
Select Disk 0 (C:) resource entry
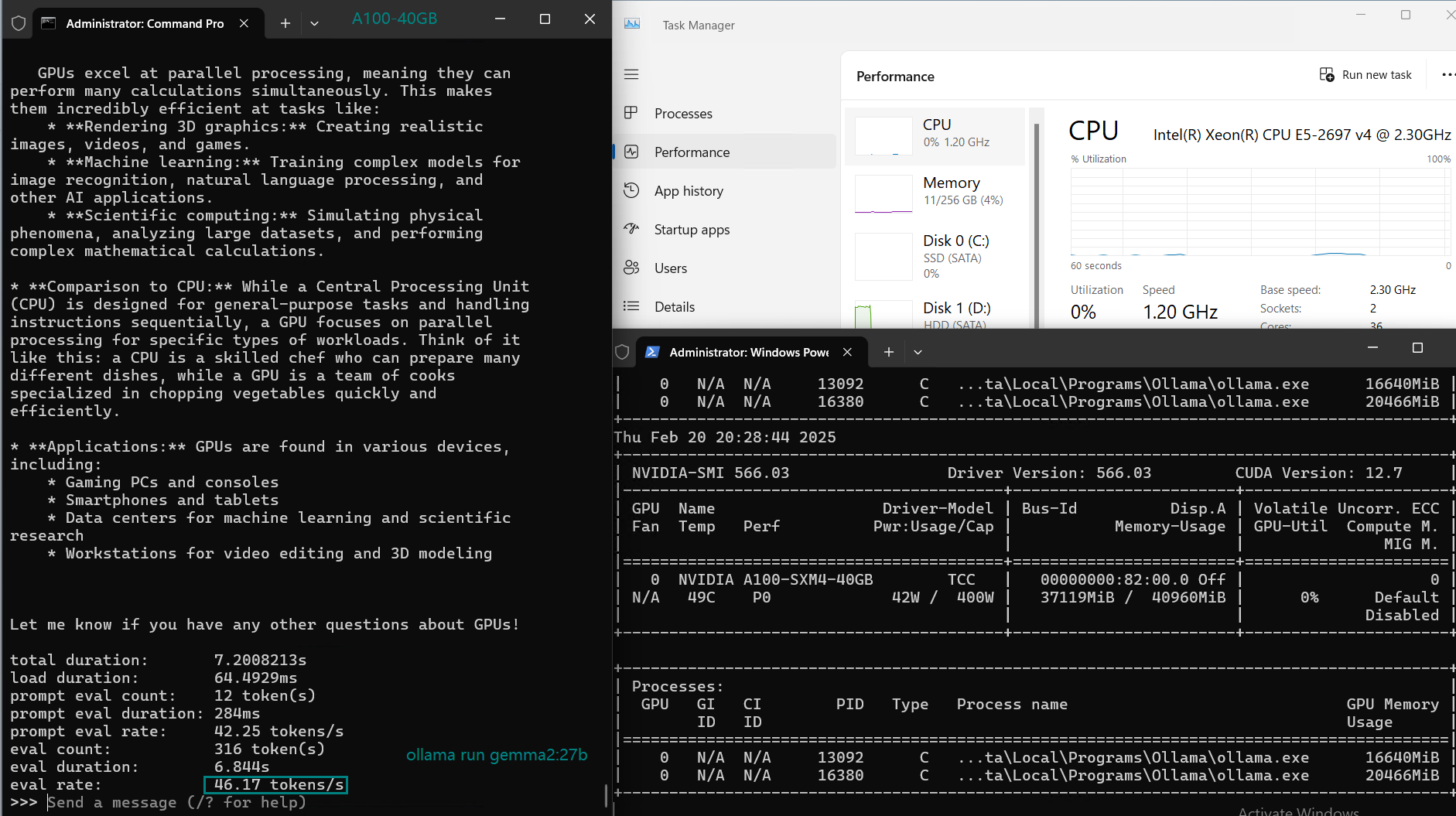pyautogui.click(x=935, y=258)
